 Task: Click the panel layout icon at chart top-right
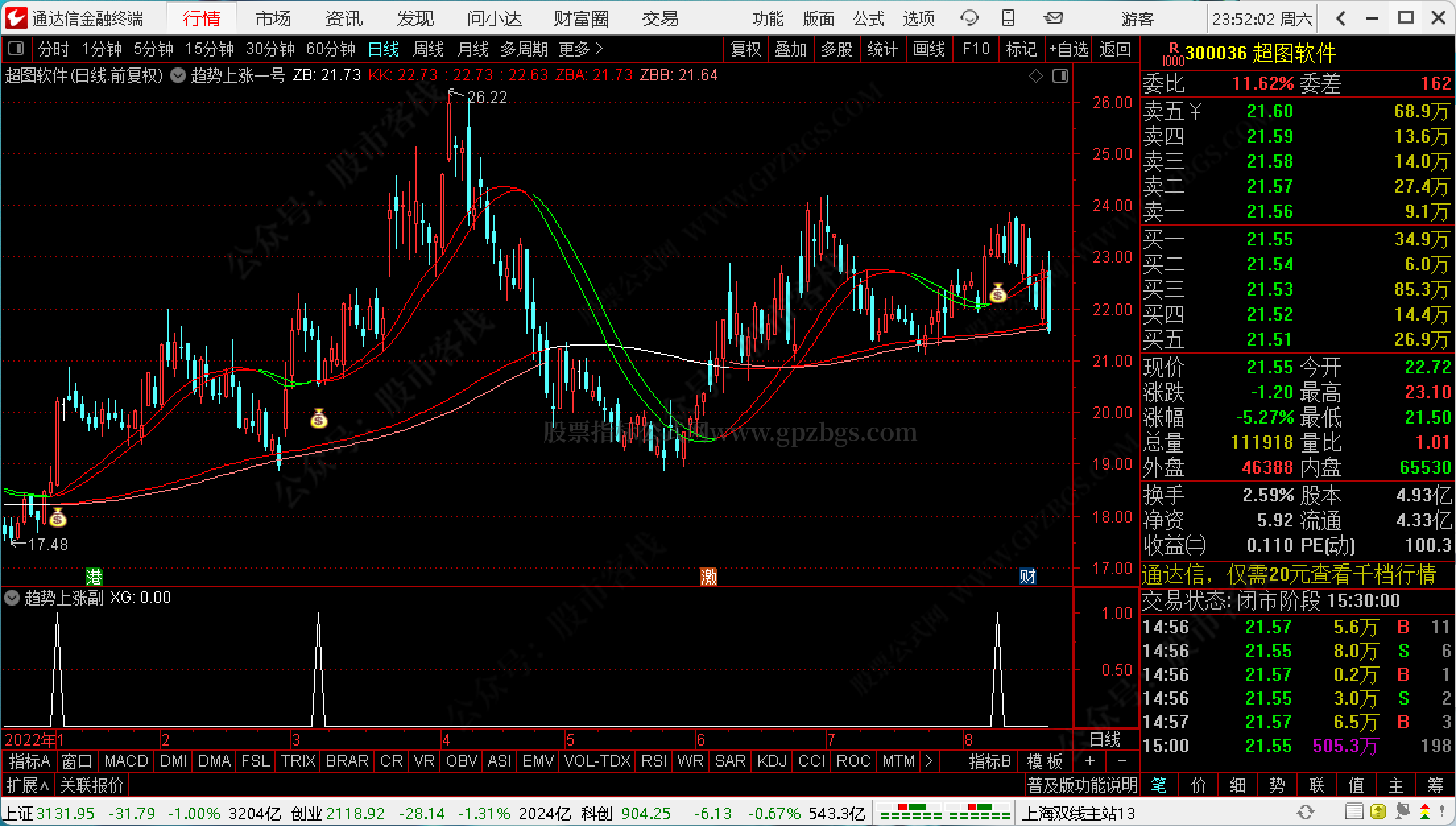tap(1060, 77)
